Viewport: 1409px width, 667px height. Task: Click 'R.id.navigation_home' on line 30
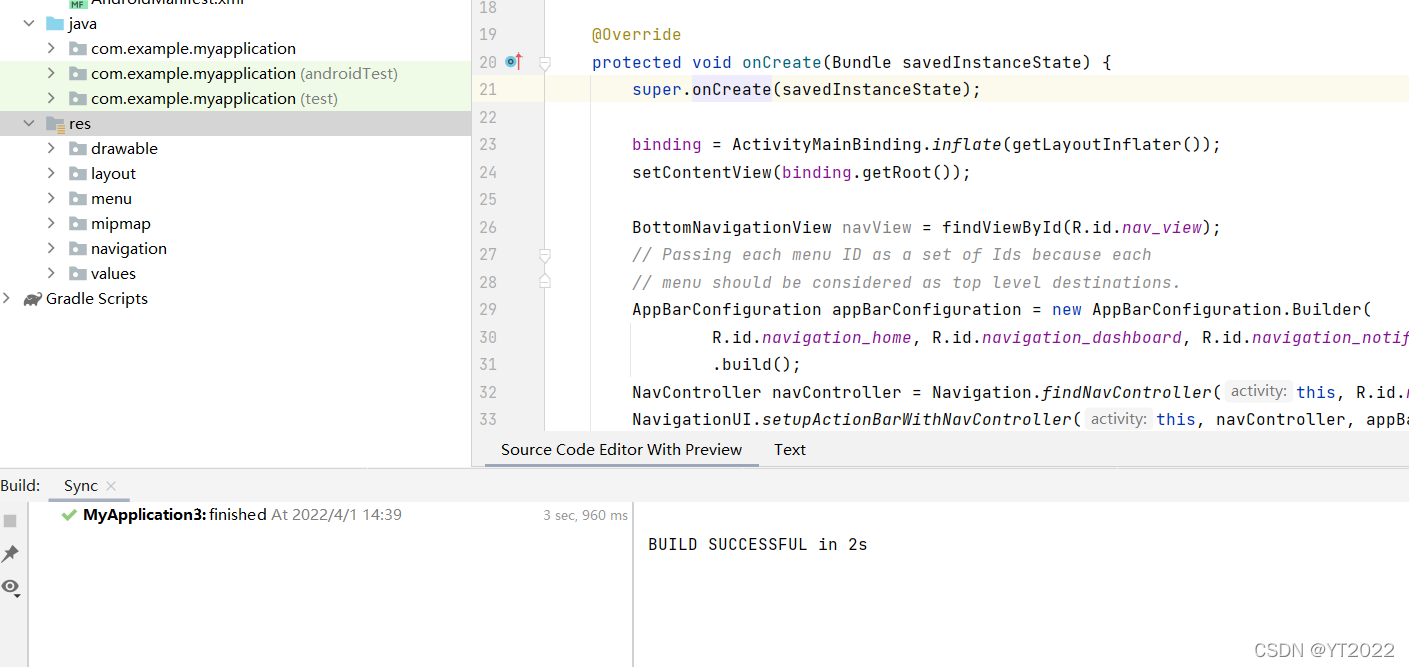[x=812, y=337]
